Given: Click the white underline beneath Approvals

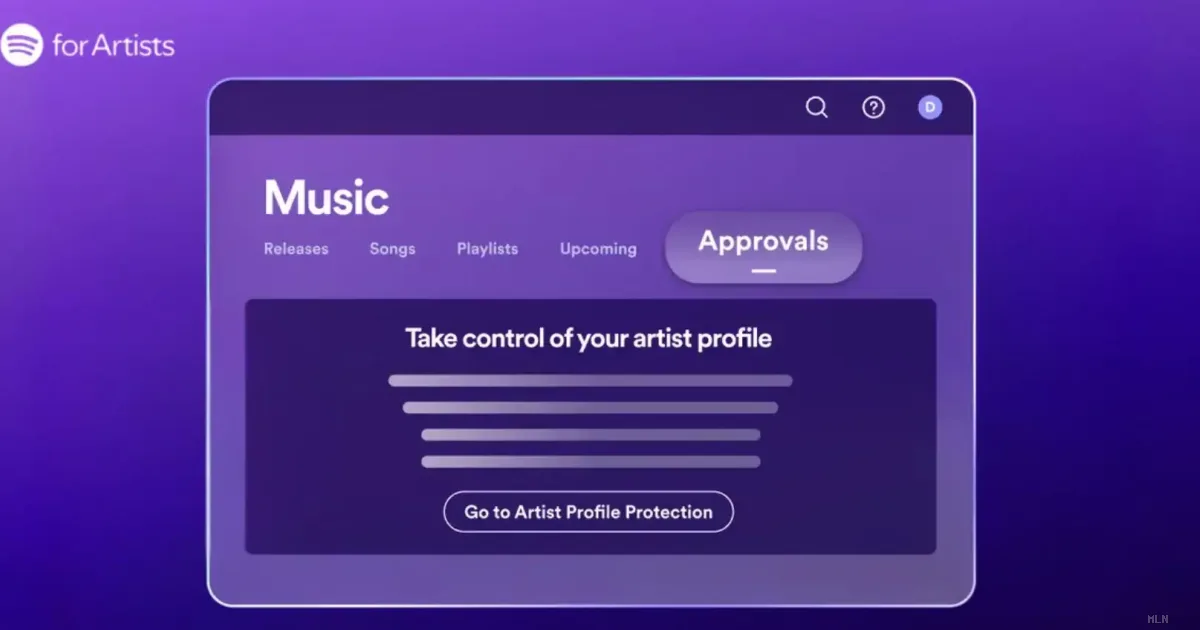Looking at the screenshot, I should click(x=764, y=271).
